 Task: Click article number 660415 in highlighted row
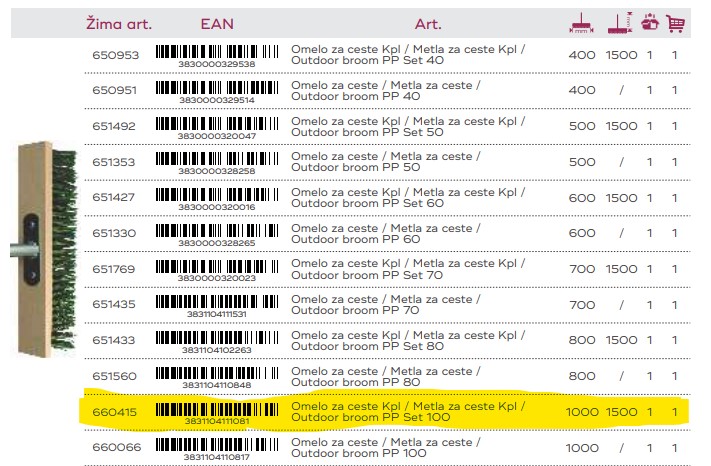tap(114, 412)
